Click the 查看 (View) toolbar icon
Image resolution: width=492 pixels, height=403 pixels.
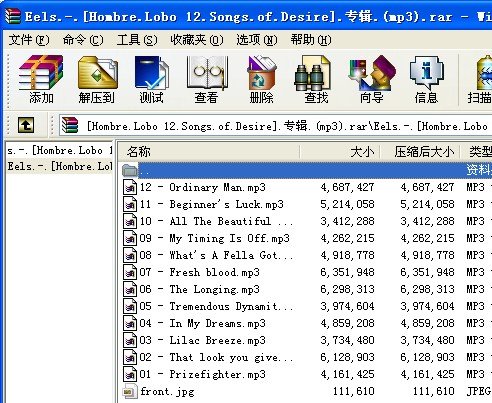207,73
